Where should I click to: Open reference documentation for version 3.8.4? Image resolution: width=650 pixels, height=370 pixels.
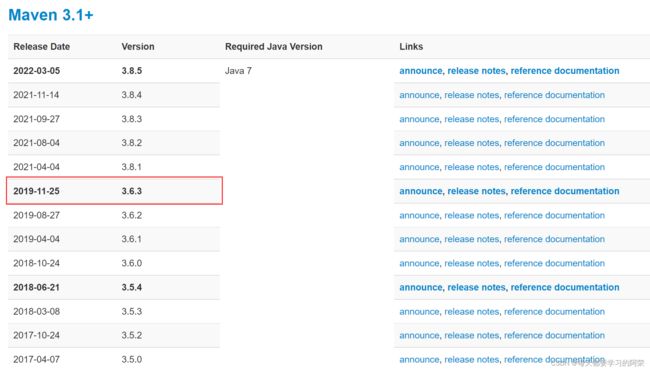pos(554,95)
